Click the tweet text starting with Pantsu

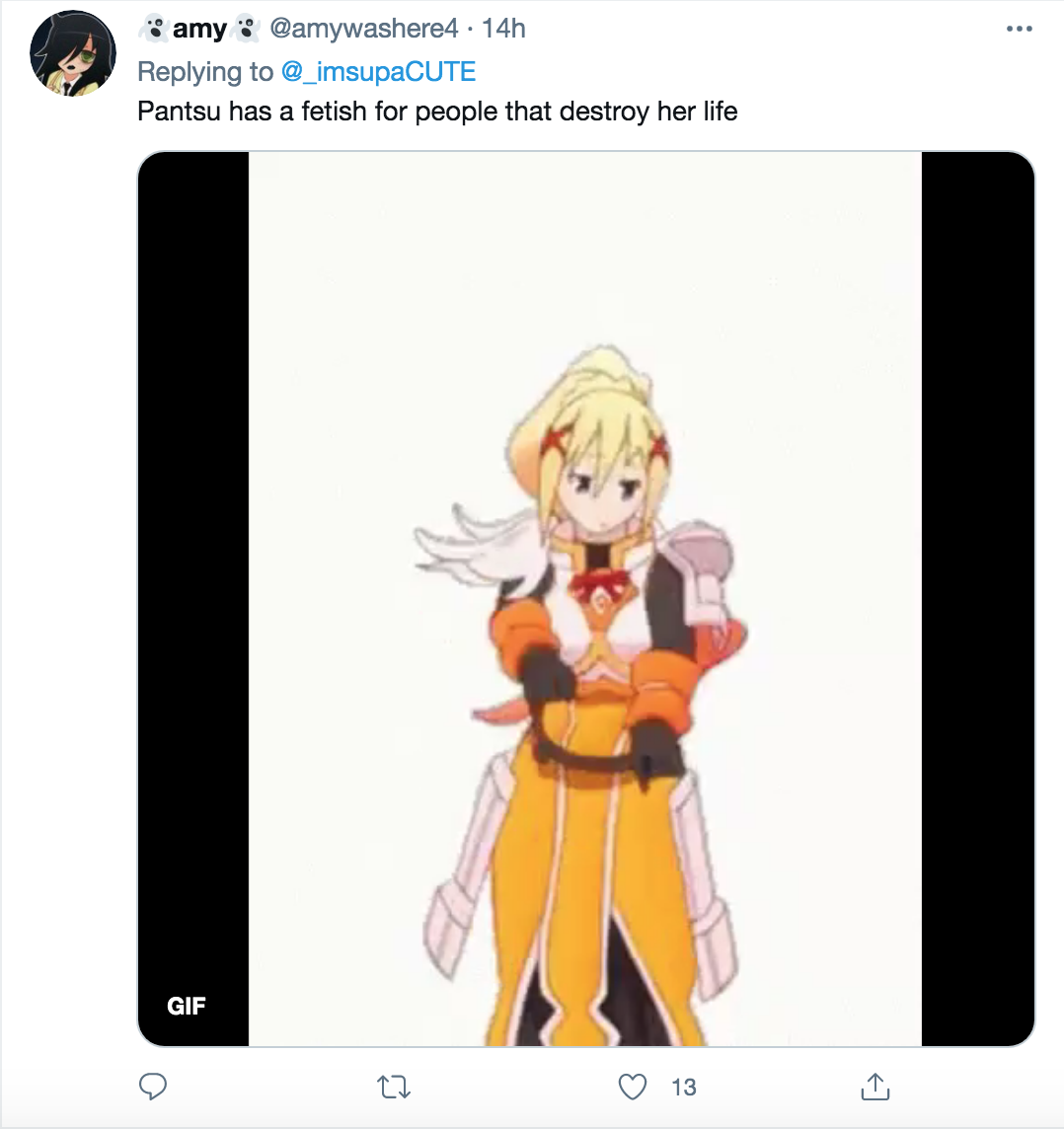click(437, 112)
